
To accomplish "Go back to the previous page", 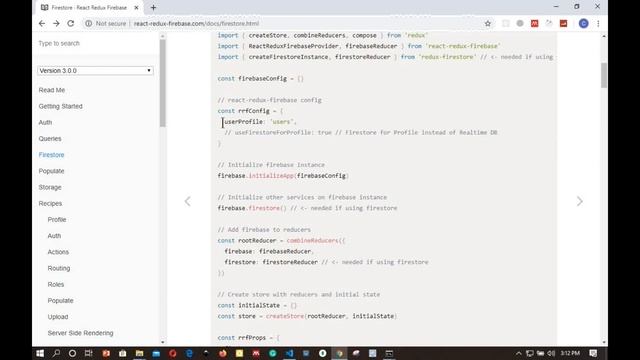I will [x=42, y=24].
